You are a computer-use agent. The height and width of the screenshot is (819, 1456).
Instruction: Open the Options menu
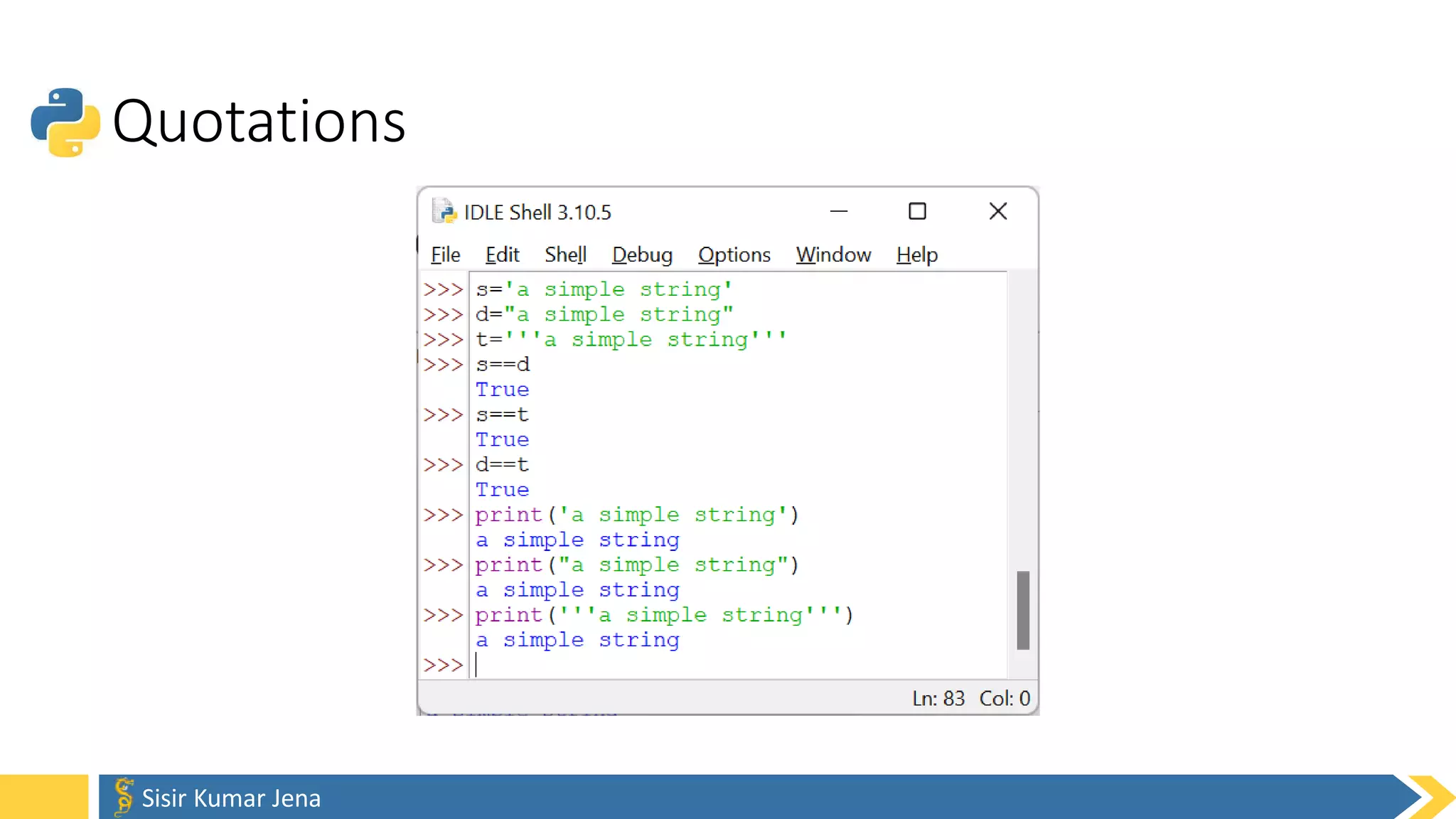pos(734,255)
